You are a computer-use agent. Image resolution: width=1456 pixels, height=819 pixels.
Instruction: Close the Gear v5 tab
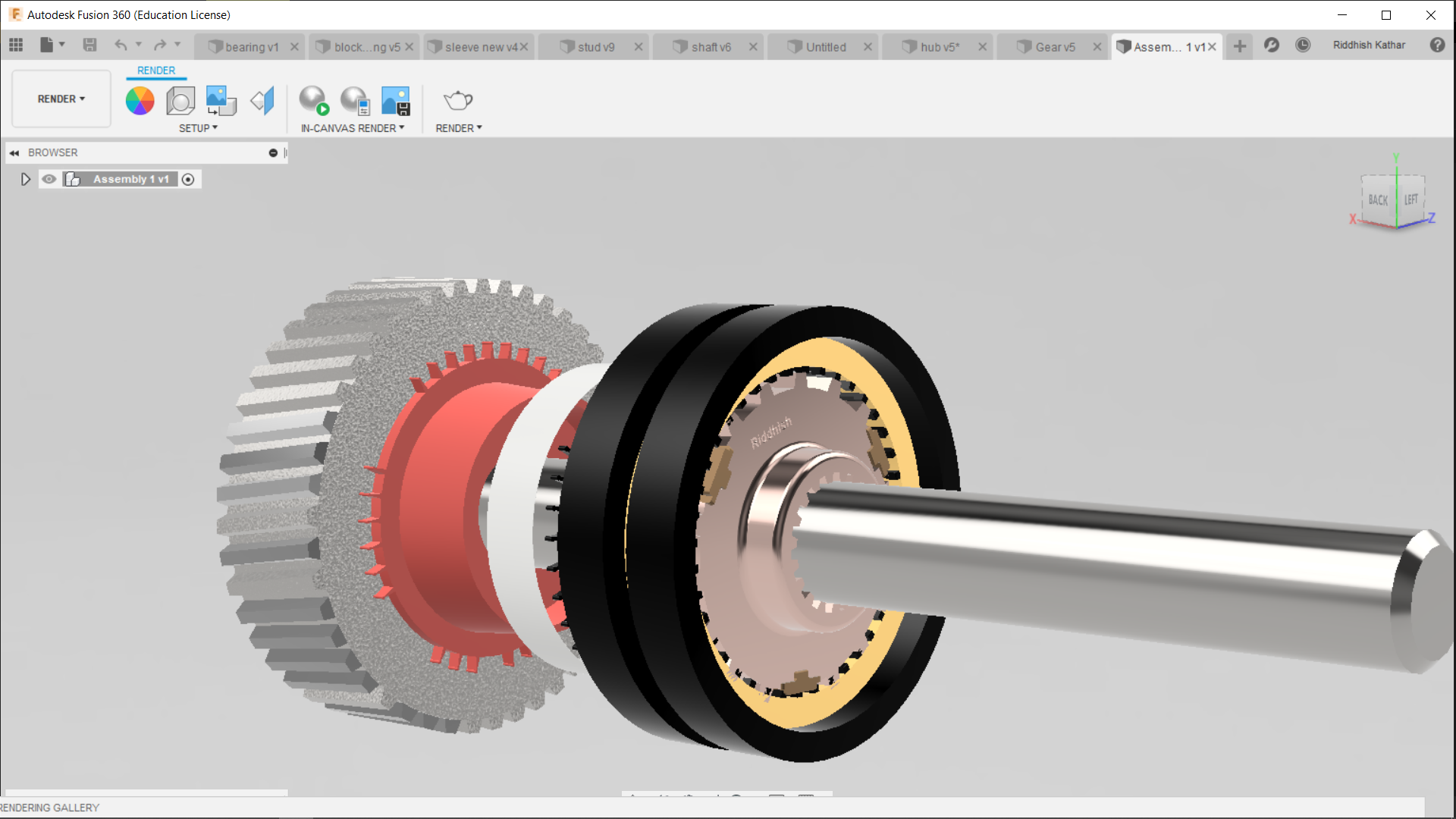1097,47
